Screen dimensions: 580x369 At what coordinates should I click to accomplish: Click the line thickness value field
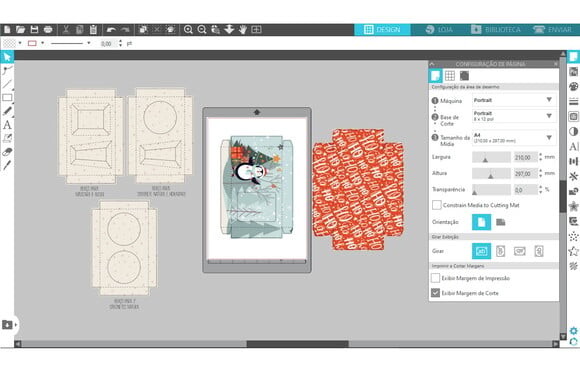pos(108,43)
